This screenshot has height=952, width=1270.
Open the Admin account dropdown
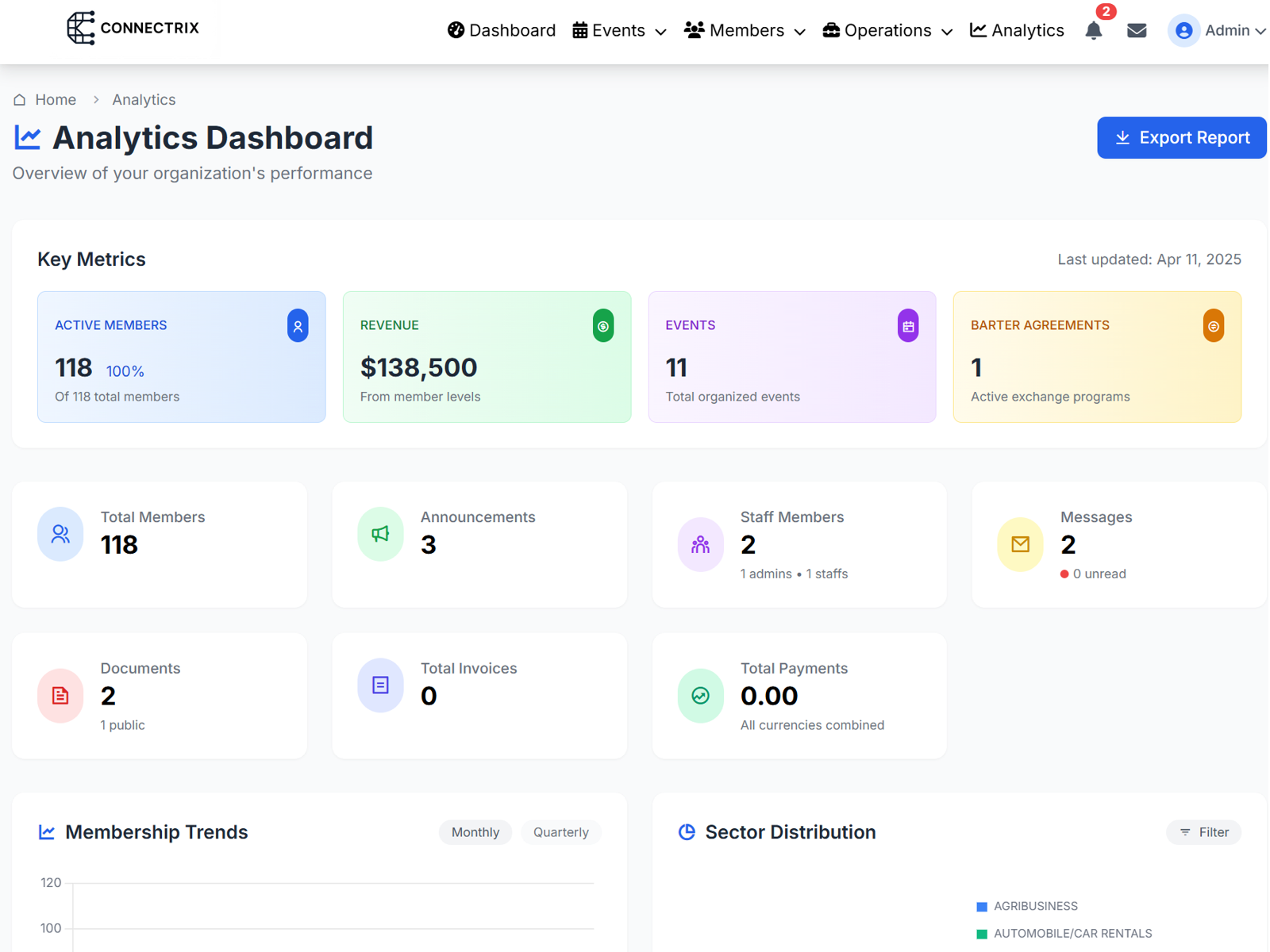pos(1216,30)
